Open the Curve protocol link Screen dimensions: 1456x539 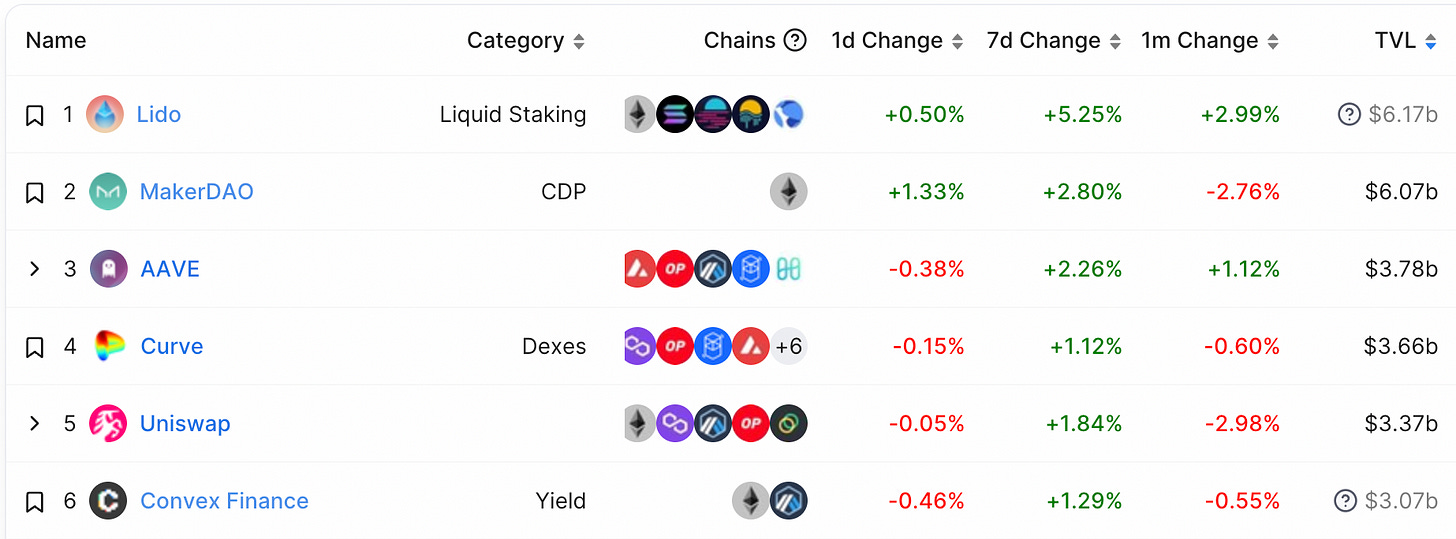[x=172, y=346]
